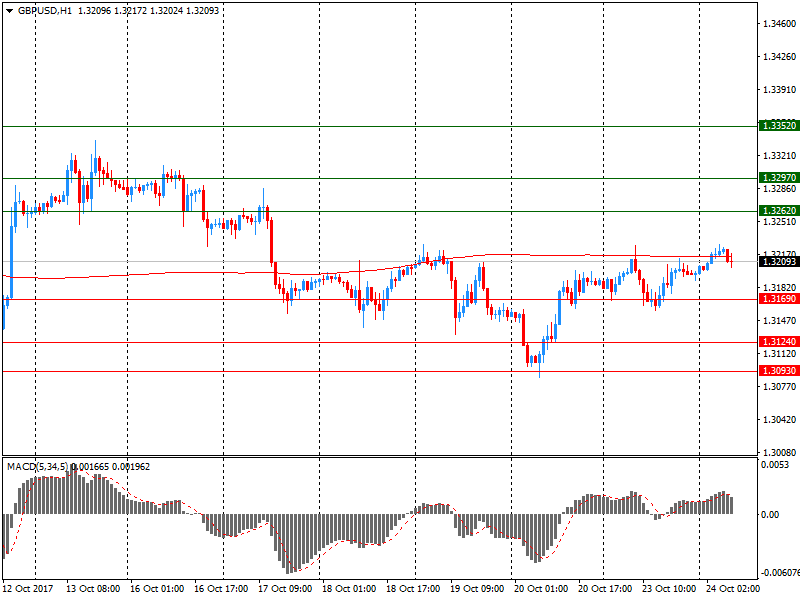Select the 1.32093 current price label

click(778, 261)
